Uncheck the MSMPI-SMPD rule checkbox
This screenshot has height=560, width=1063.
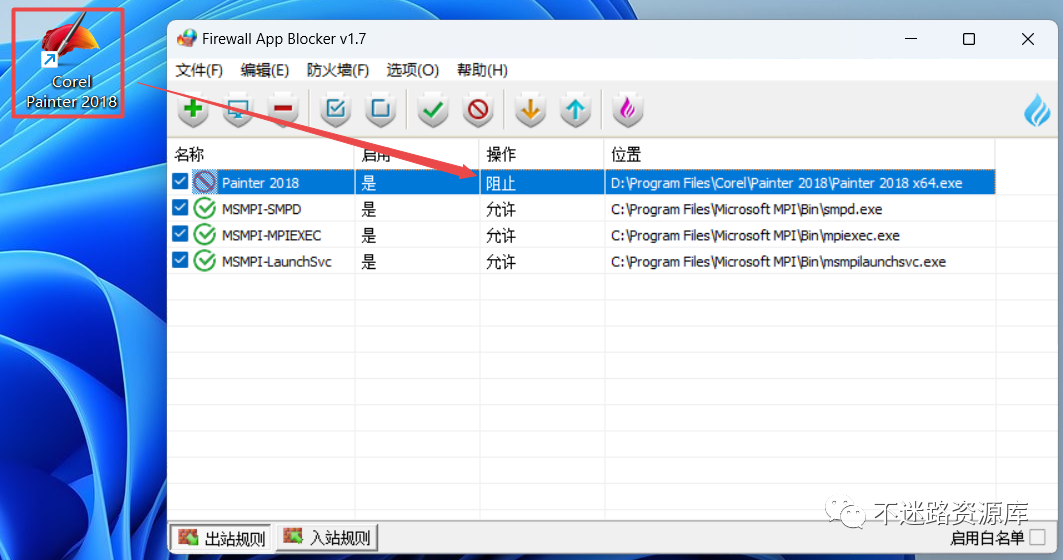pyautogui.click(x=180, y=207)
